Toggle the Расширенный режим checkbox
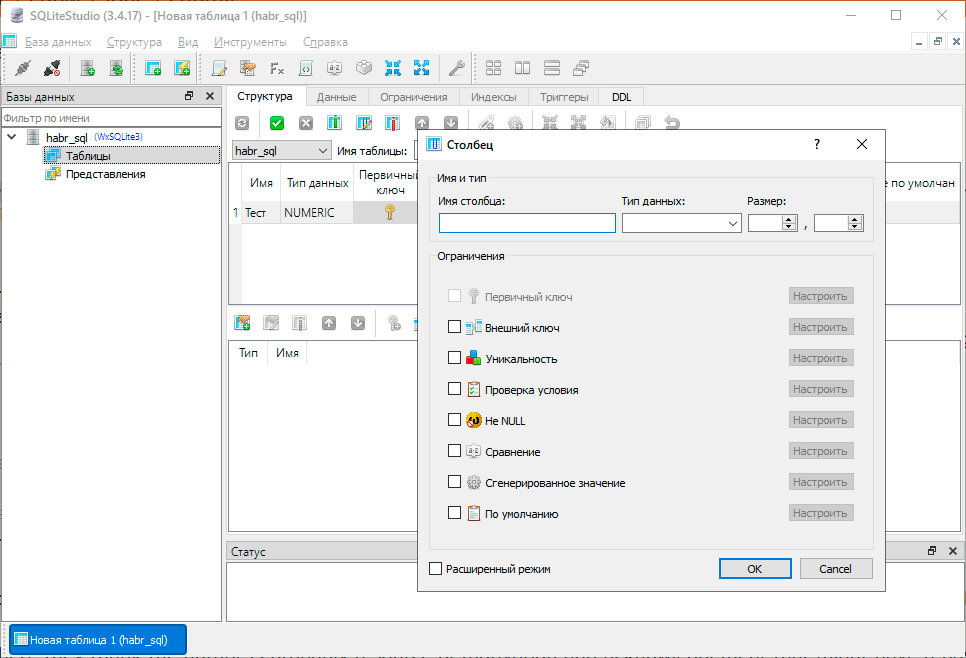Viewport: 966px width, 658px height. click(436, 569)
